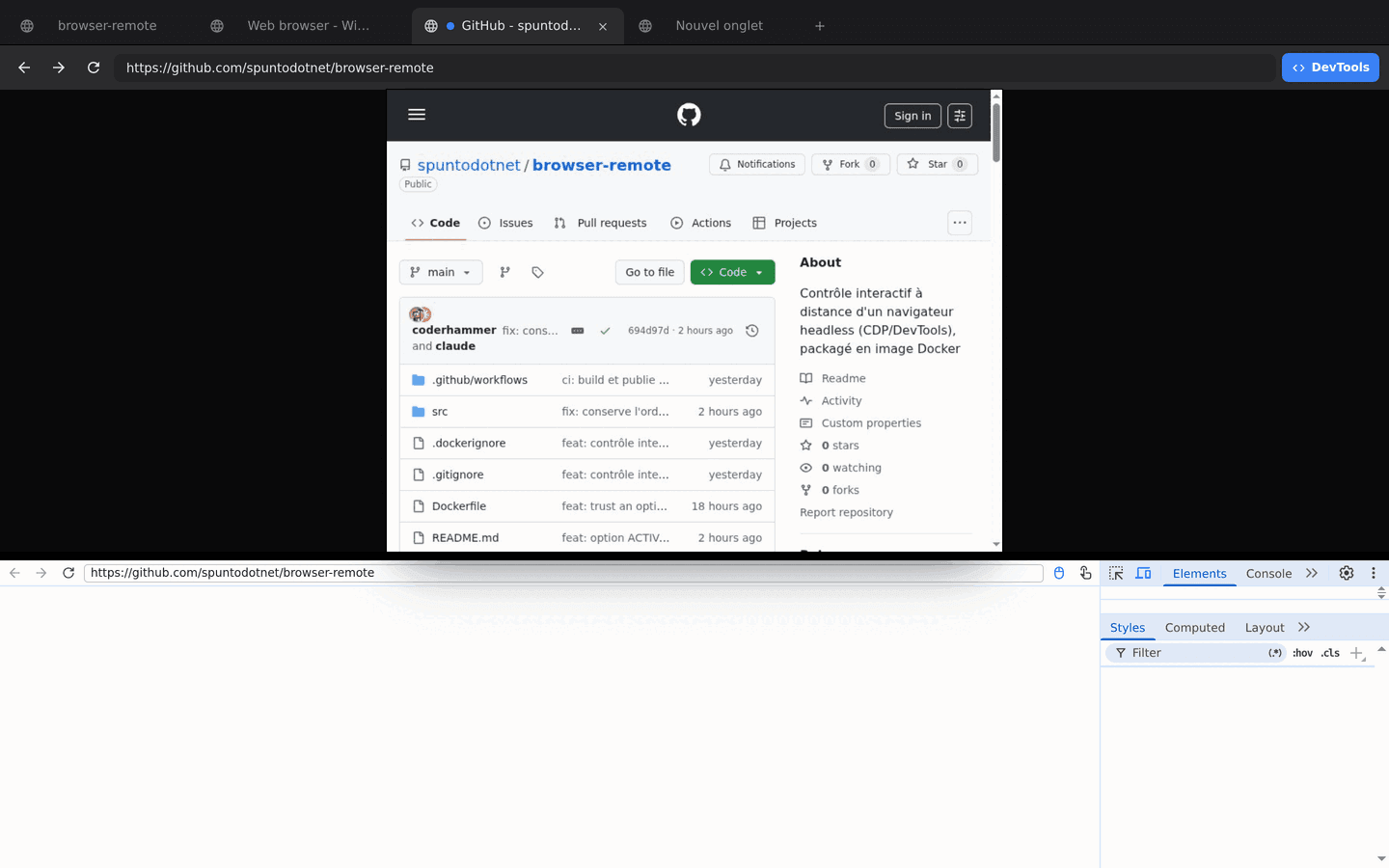The image size is (1389, 868).
Task: View branches using the branch icon next to main
Action: (504, 272)
